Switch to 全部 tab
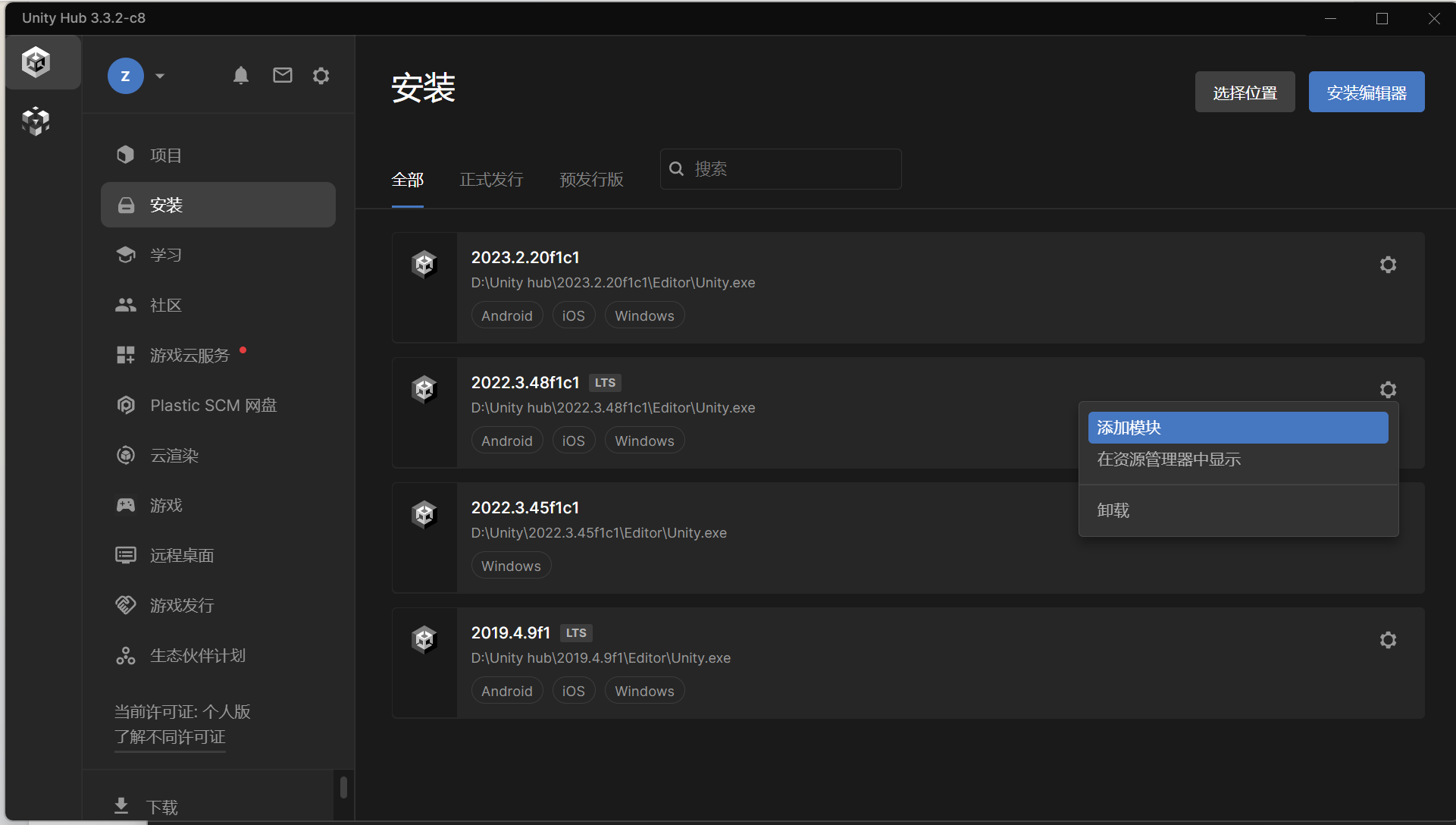The height and width of the screenshot is (825, 1456). coord(408,180)
